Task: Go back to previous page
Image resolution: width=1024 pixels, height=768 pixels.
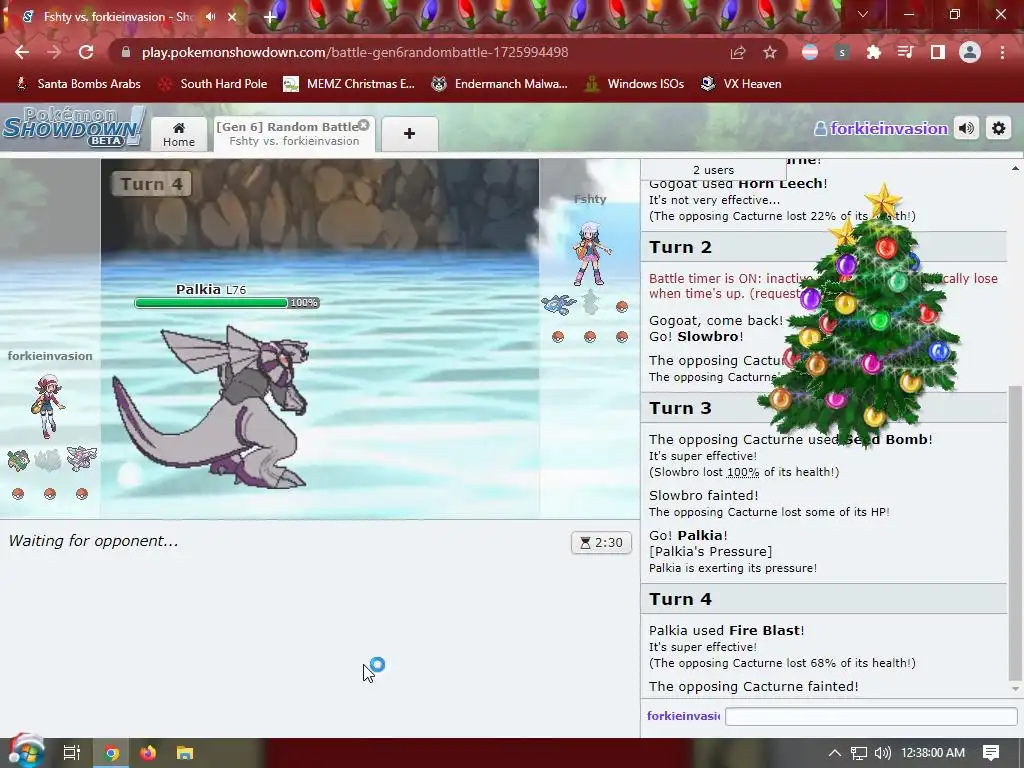Action: coord(22,52)
